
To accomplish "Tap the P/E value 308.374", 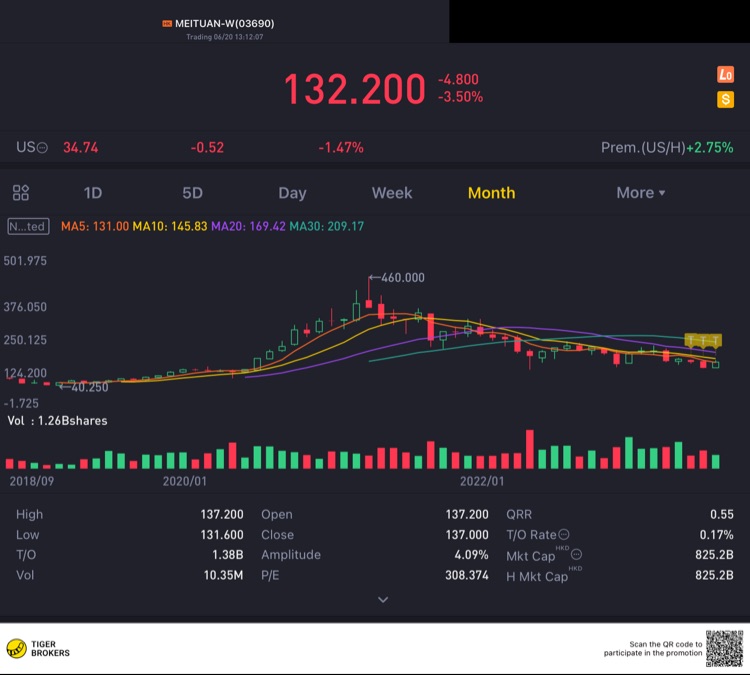I will pos(467,575).
